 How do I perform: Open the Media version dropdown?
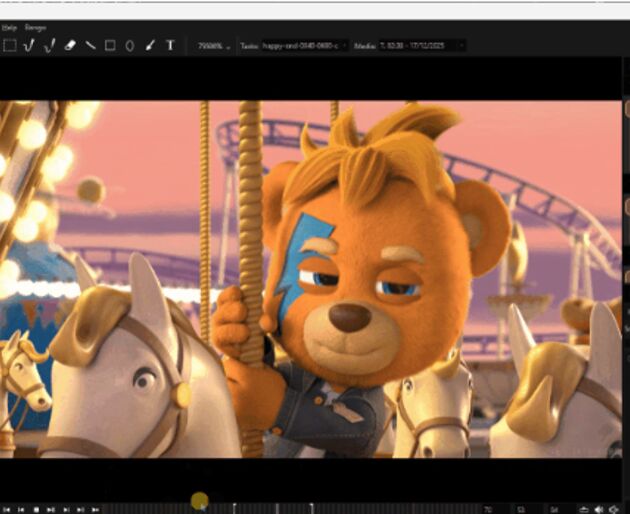tap(421, 46)
